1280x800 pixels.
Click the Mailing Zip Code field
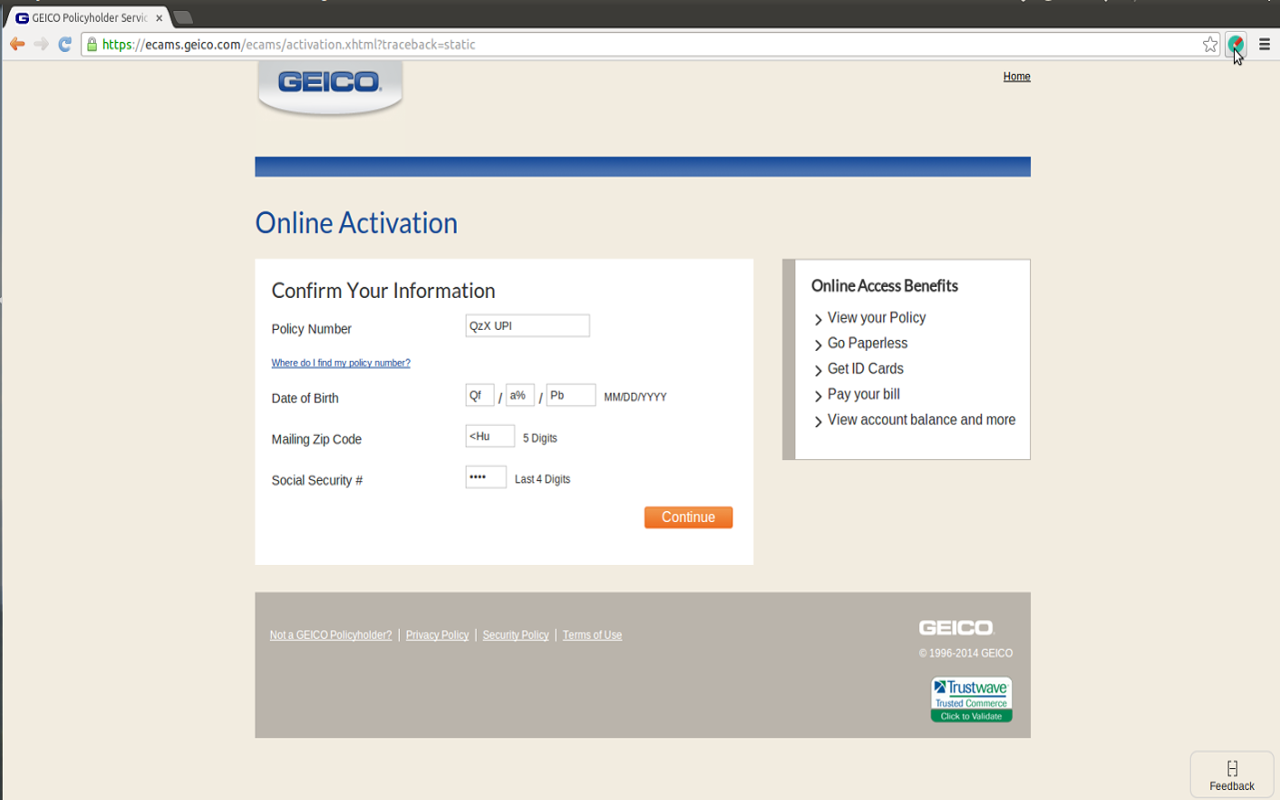coord(490,436)
